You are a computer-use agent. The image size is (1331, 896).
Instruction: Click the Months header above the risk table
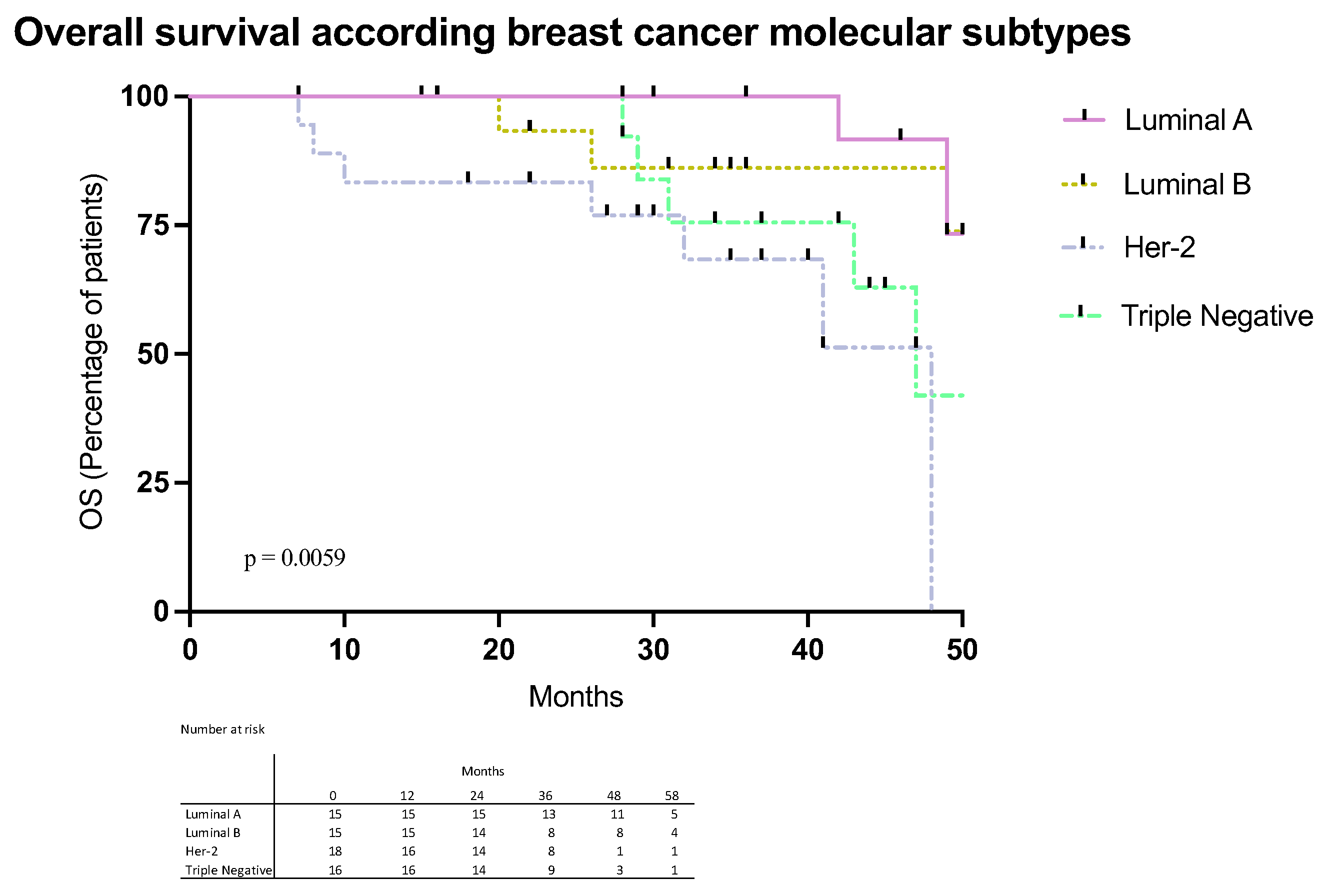[x=482, y=772]
